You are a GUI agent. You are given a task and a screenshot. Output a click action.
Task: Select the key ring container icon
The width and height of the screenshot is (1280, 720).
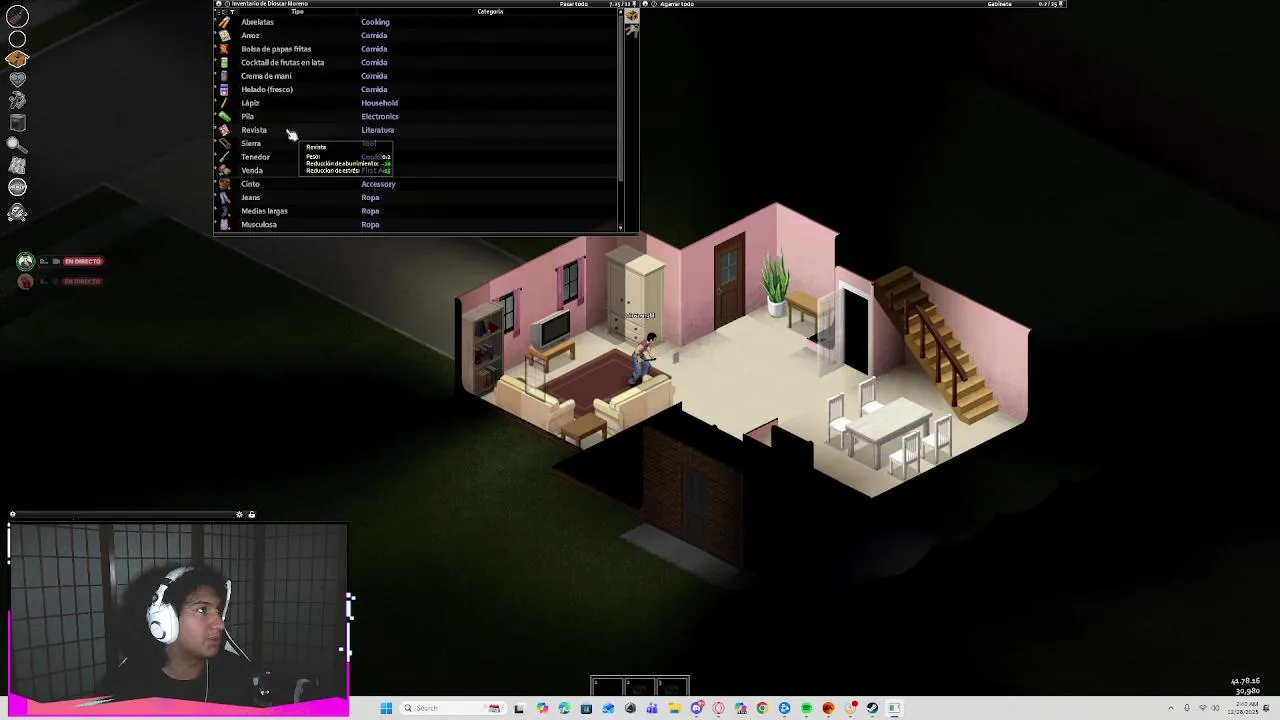click(x=632, y=31)
